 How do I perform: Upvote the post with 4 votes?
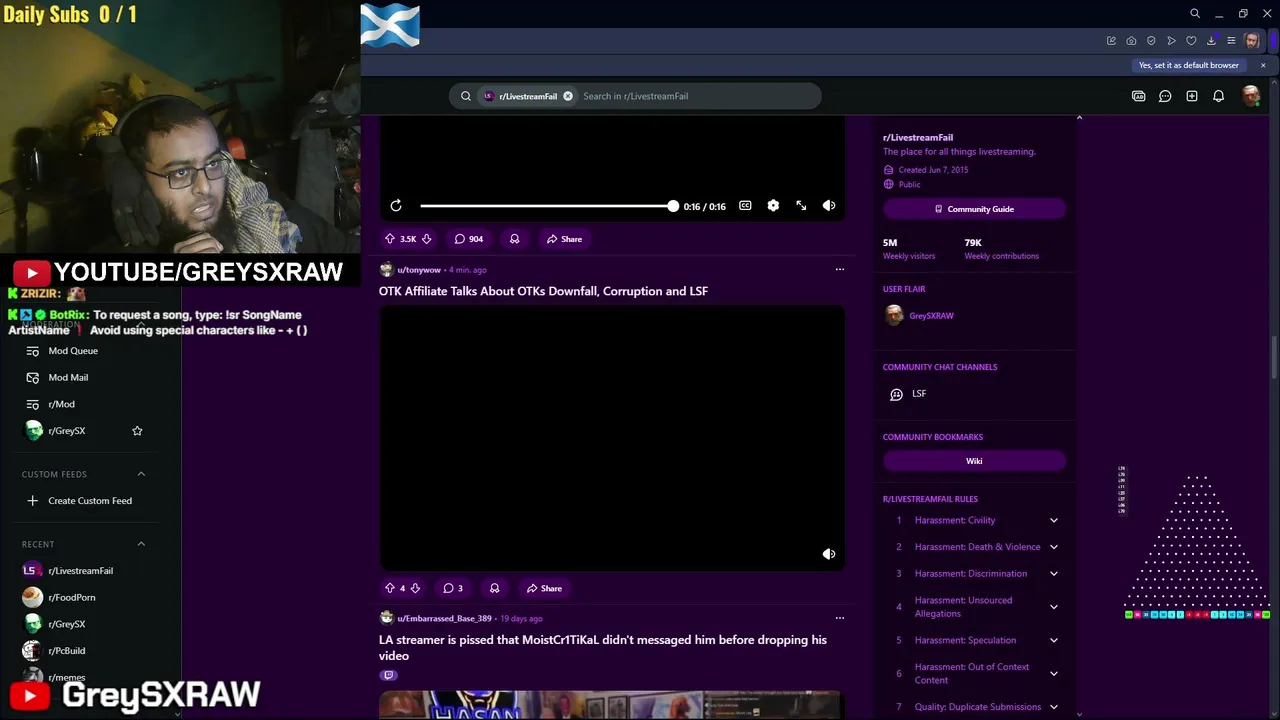[x=390, y=588]
